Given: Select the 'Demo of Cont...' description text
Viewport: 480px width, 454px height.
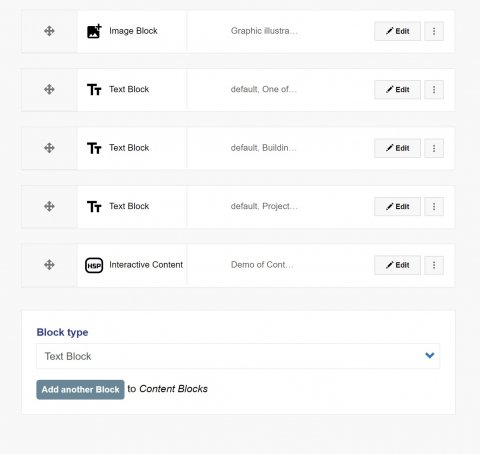Looking at the screenshot, I should pos(262,265).
